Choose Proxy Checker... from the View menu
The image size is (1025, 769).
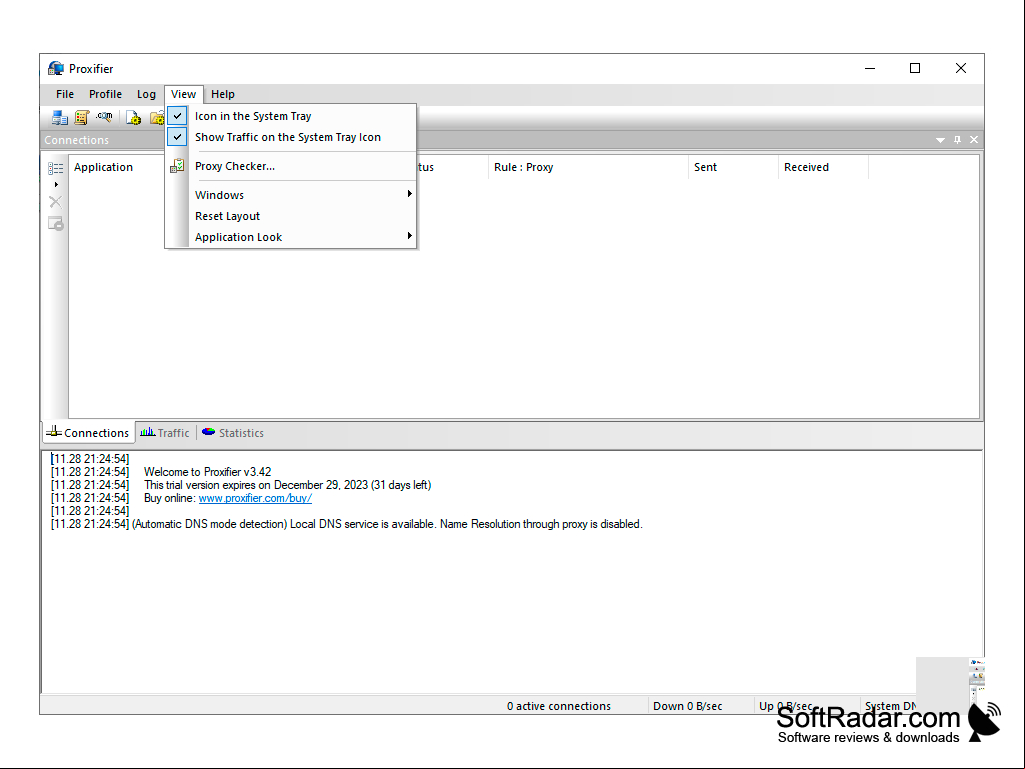coord(291,166)
